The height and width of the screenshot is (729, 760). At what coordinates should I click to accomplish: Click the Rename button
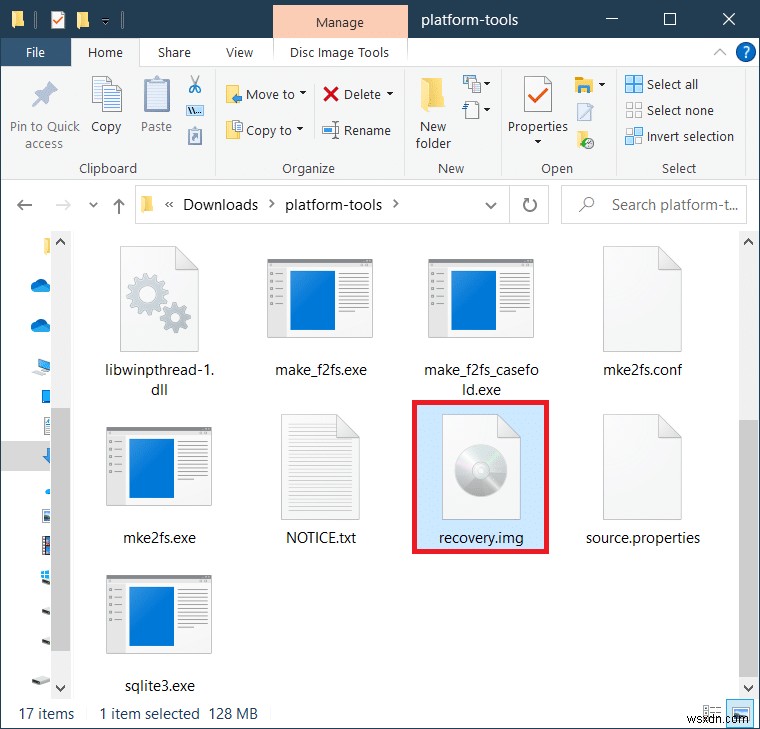357,130
